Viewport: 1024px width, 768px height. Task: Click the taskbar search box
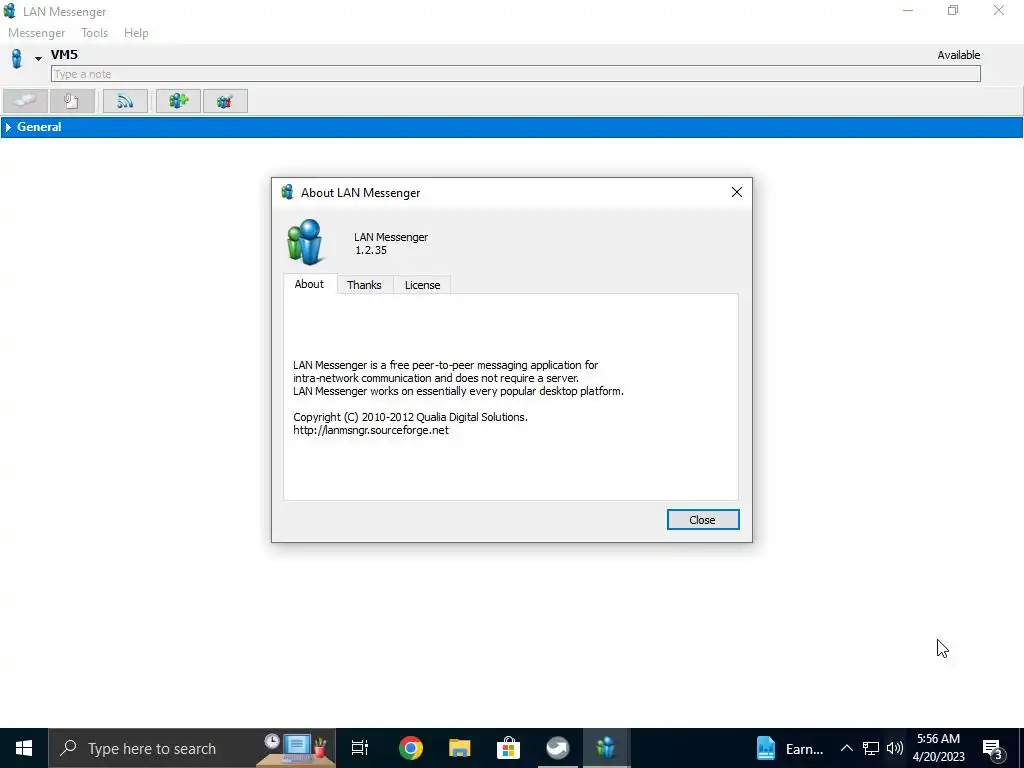click(192, 748)
